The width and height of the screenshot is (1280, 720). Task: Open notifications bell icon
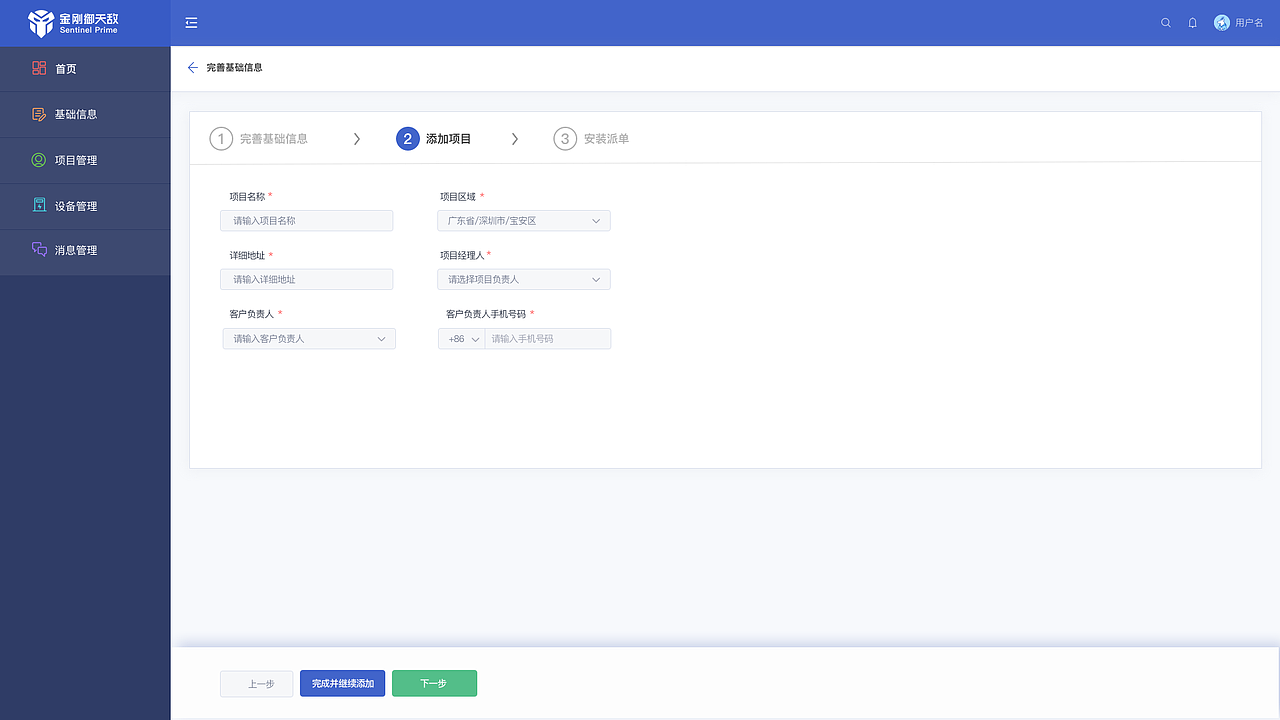tap(1193, 23)
